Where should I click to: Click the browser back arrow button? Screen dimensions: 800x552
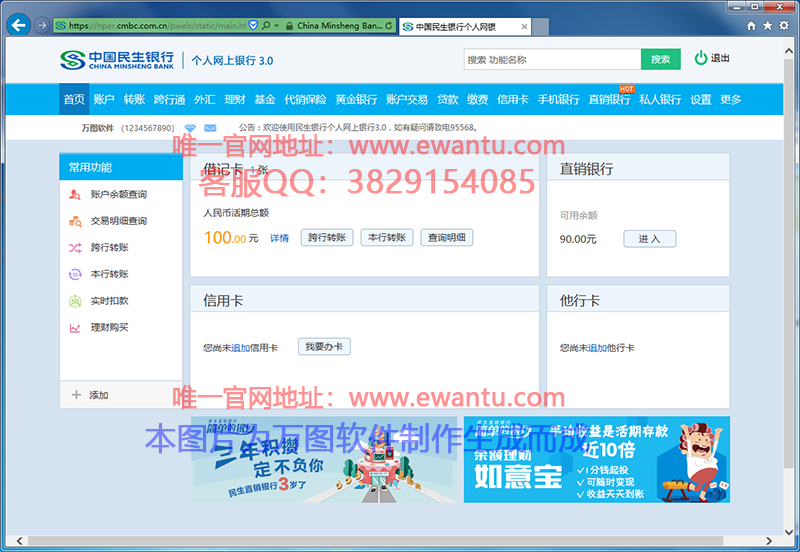pos(18,25)
